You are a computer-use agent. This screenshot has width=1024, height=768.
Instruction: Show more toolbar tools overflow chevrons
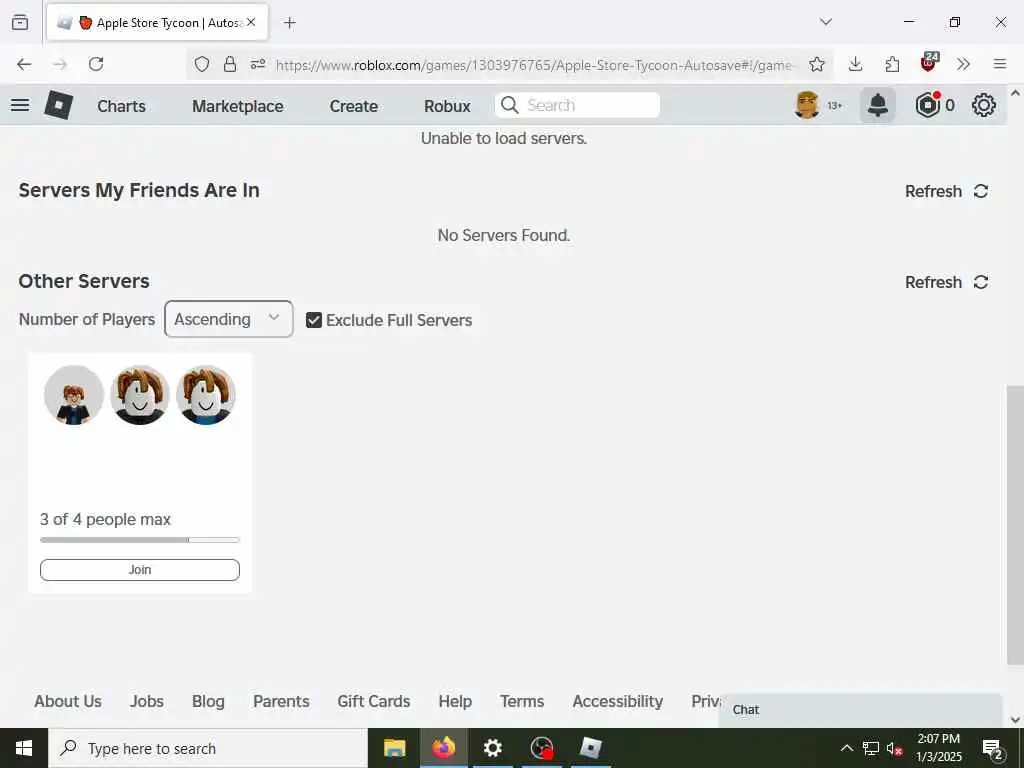pyautogui.click(x=963, y=64)
